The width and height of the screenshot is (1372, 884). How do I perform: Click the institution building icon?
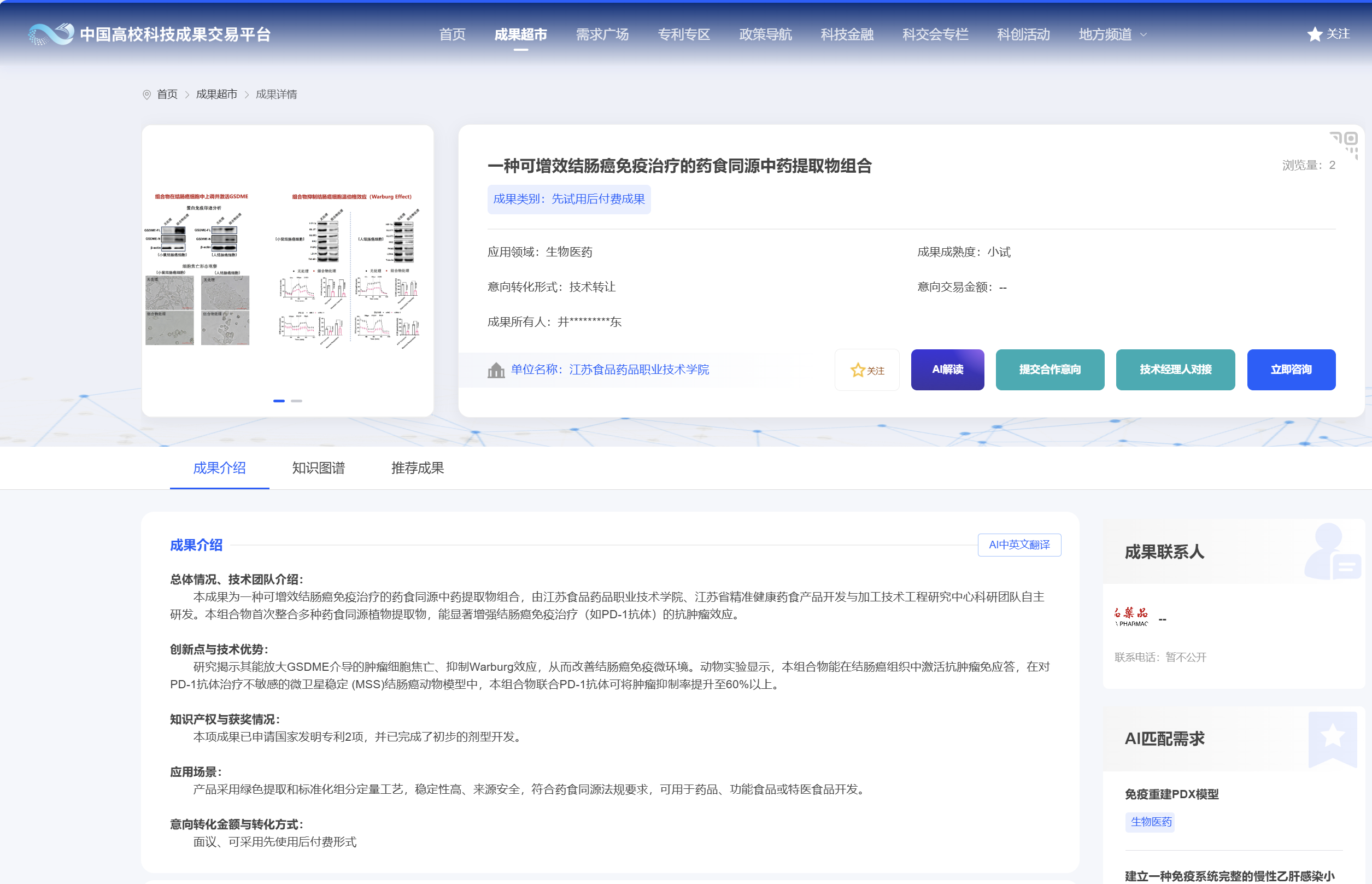[496, 370]
